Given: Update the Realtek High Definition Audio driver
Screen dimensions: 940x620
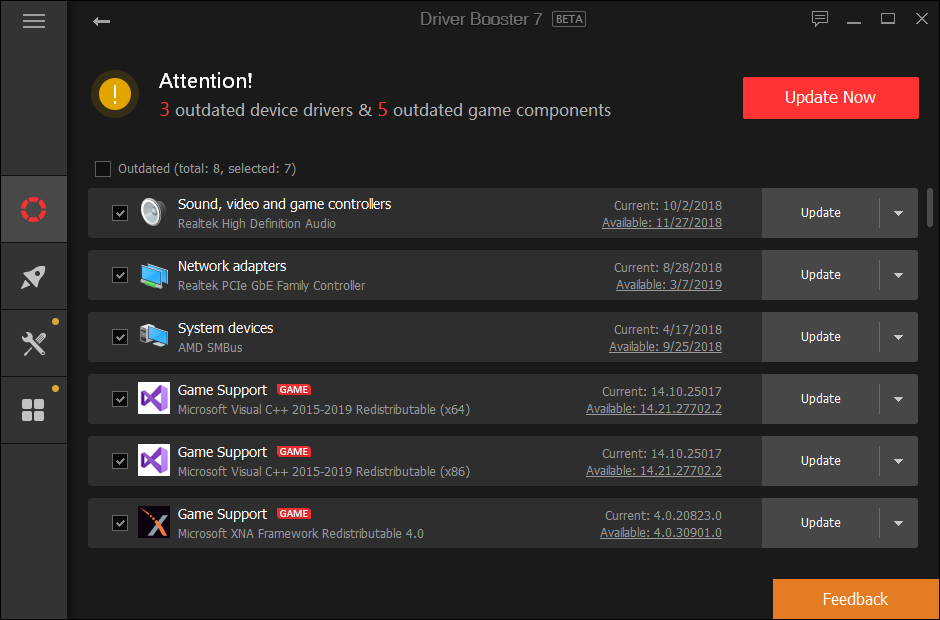Looking at the screenshot, I should (820, 213).
